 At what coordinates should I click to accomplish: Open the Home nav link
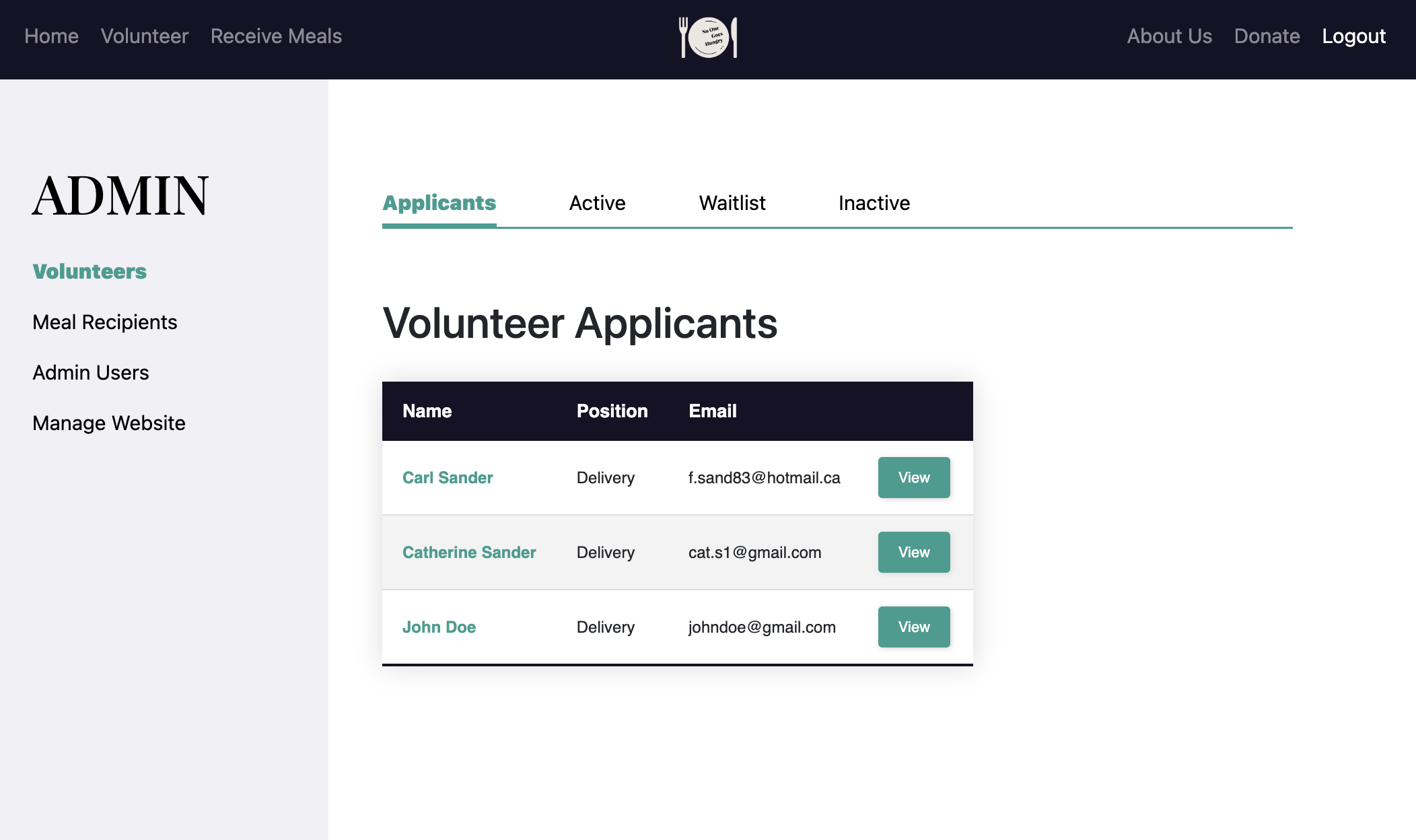pos(51,36)
